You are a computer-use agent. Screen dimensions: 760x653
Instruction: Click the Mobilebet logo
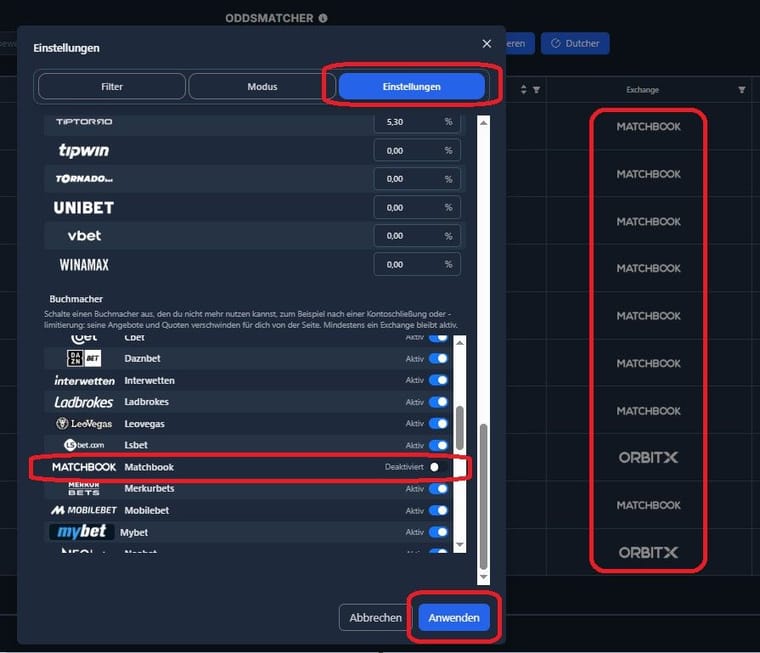84,510
